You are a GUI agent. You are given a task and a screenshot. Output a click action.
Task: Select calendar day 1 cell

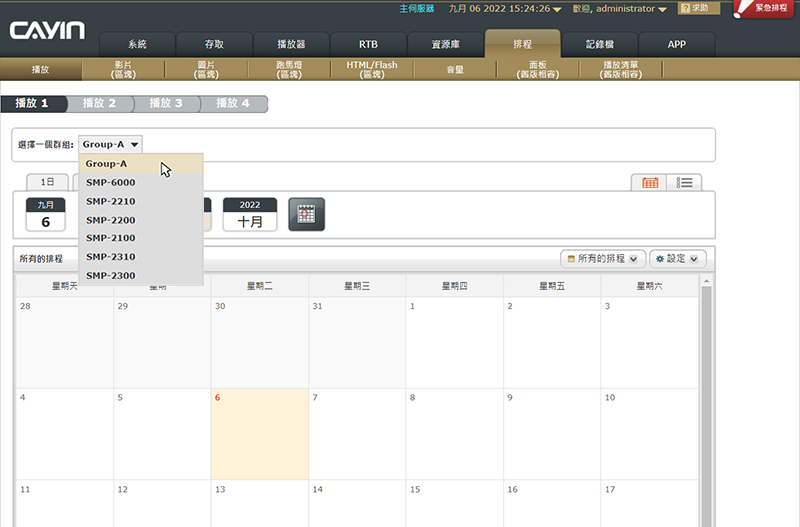(x=454, y=343)
